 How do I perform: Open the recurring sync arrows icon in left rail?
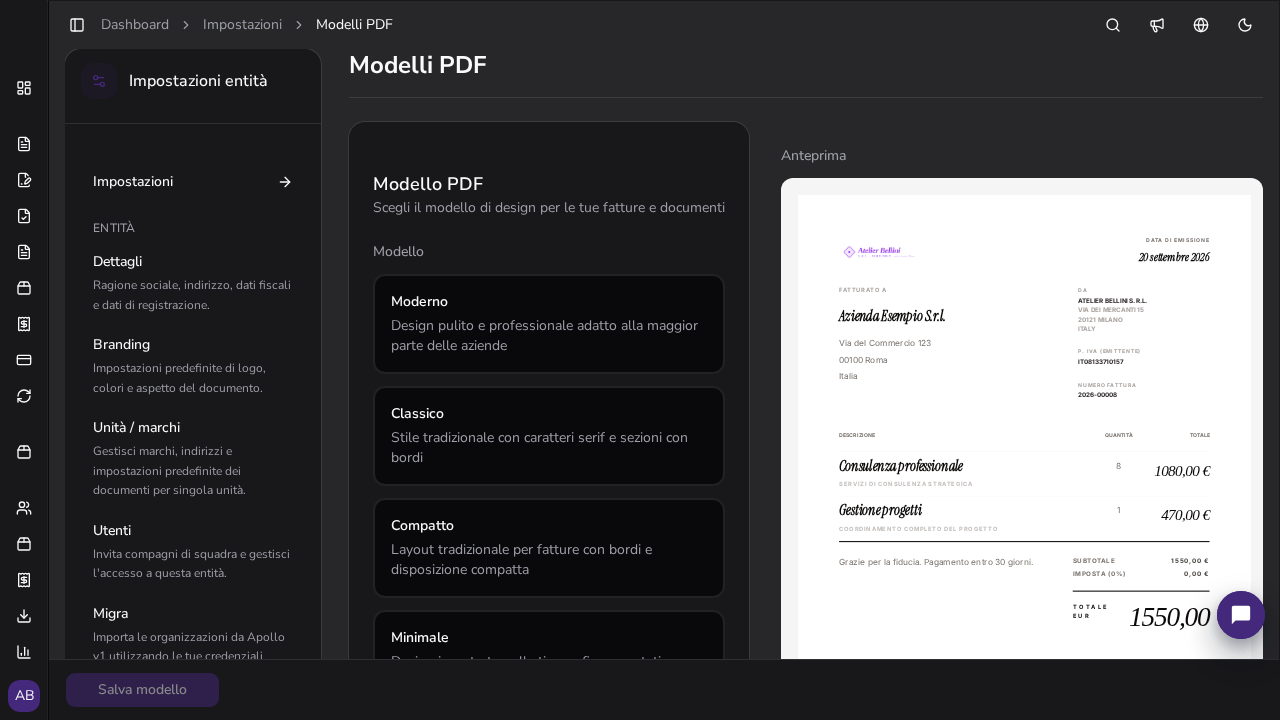tap(24, 396)
